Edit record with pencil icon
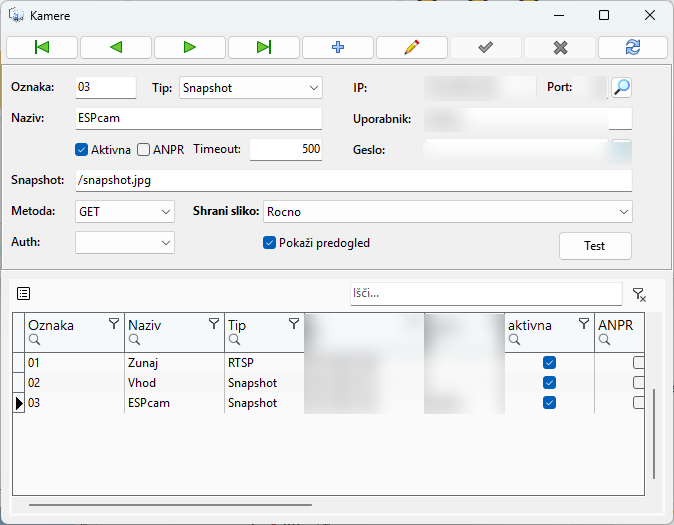This screenshot has height=525, width=674. point(412,47)
